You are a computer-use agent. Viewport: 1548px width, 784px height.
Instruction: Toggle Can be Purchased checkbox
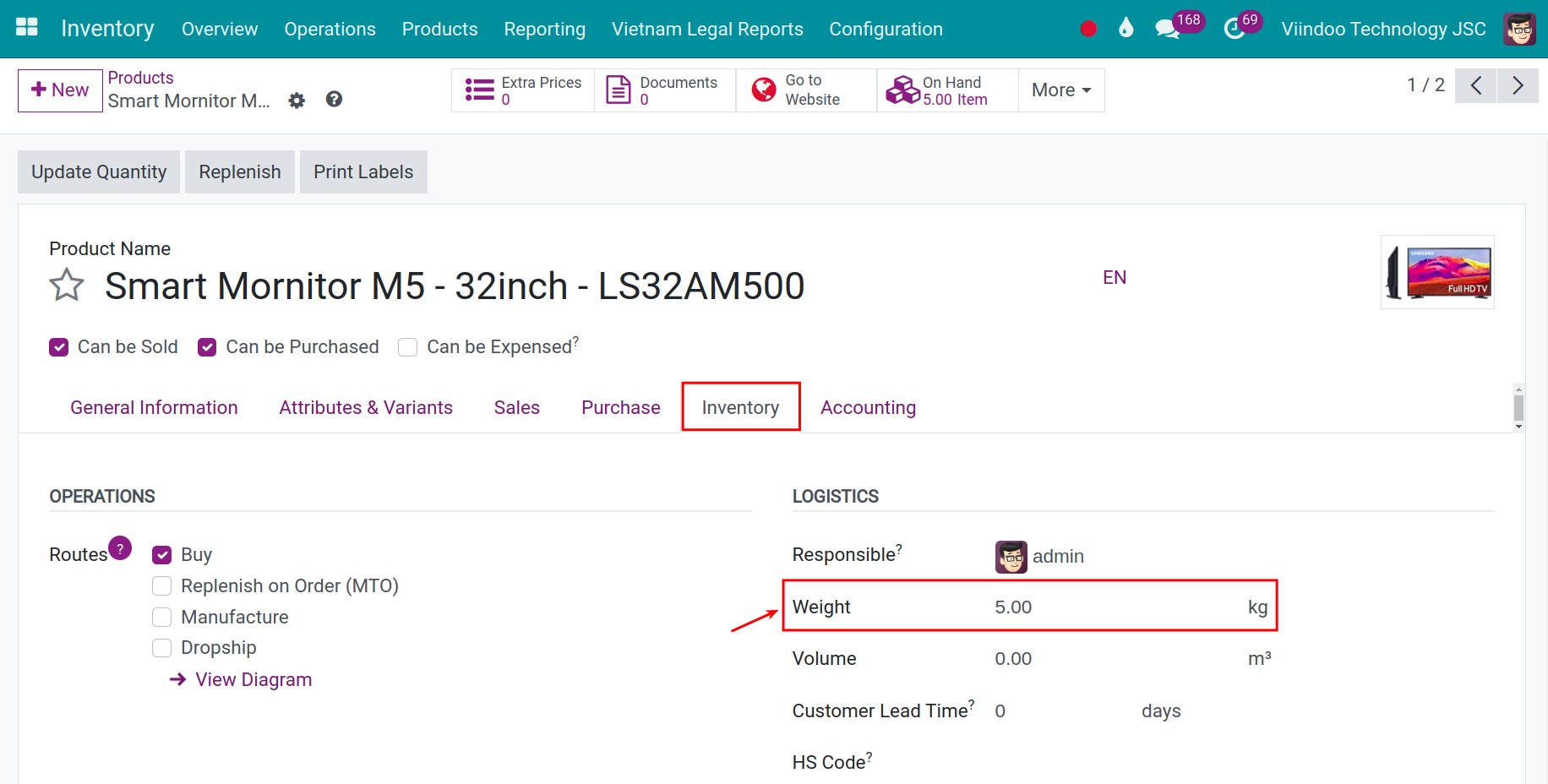[207, 347]
